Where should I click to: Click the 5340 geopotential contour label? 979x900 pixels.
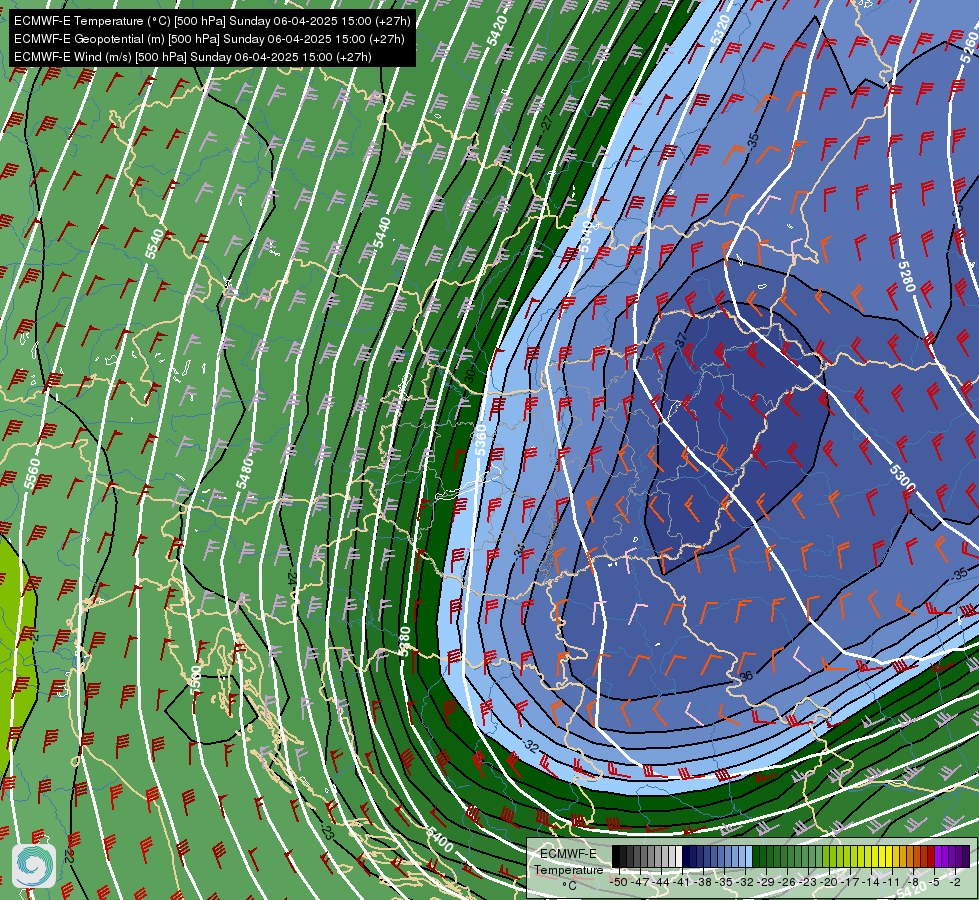586,237
